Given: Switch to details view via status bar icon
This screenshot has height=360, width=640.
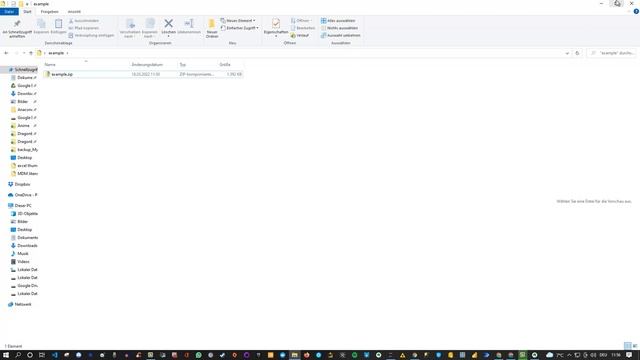Looking at the screenshot, I should pos(628,346).
